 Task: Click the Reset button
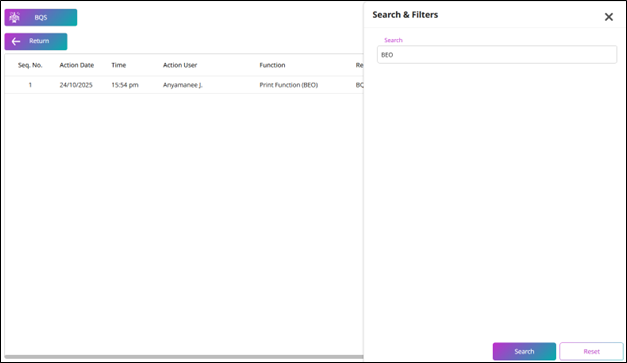591,351
